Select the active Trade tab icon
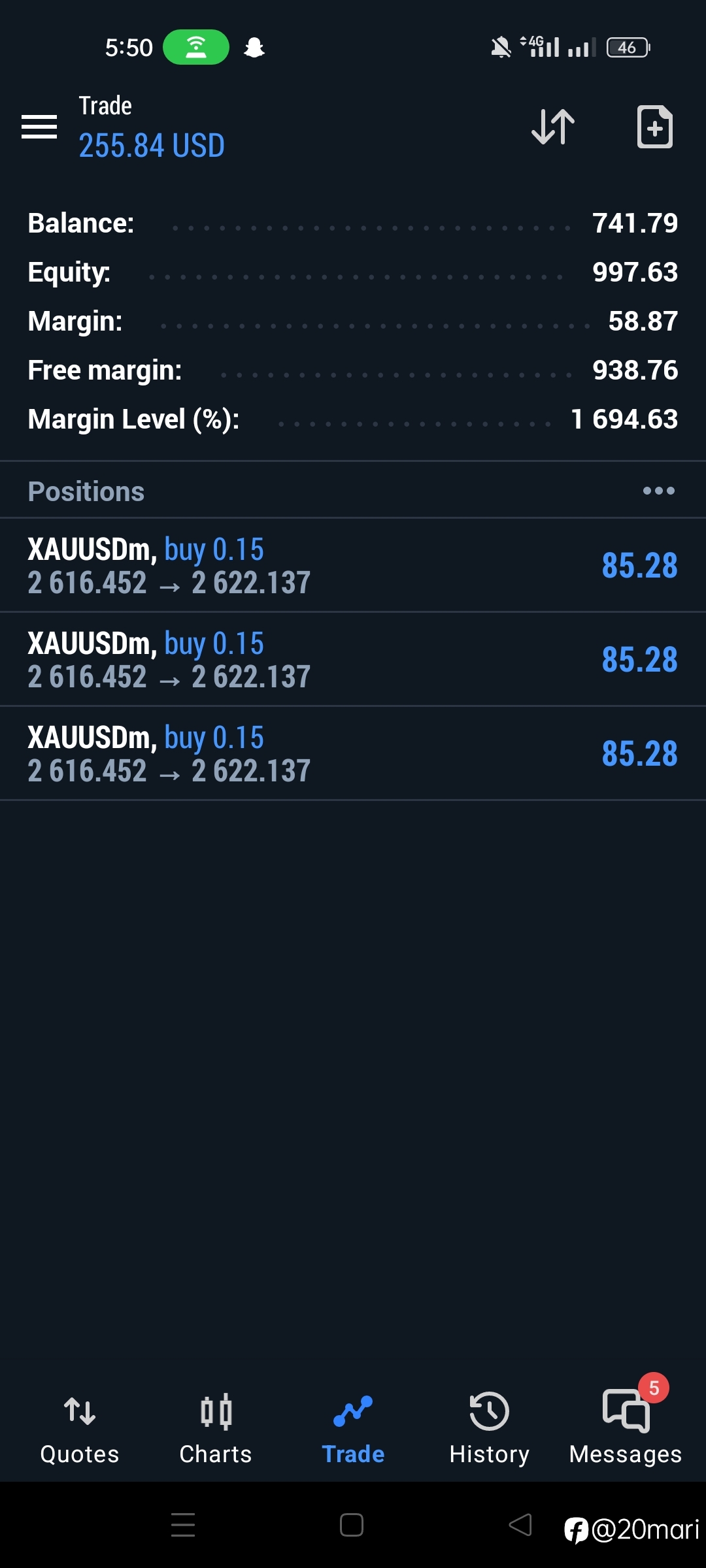The image size is (706, 1568). (353, 1411)
